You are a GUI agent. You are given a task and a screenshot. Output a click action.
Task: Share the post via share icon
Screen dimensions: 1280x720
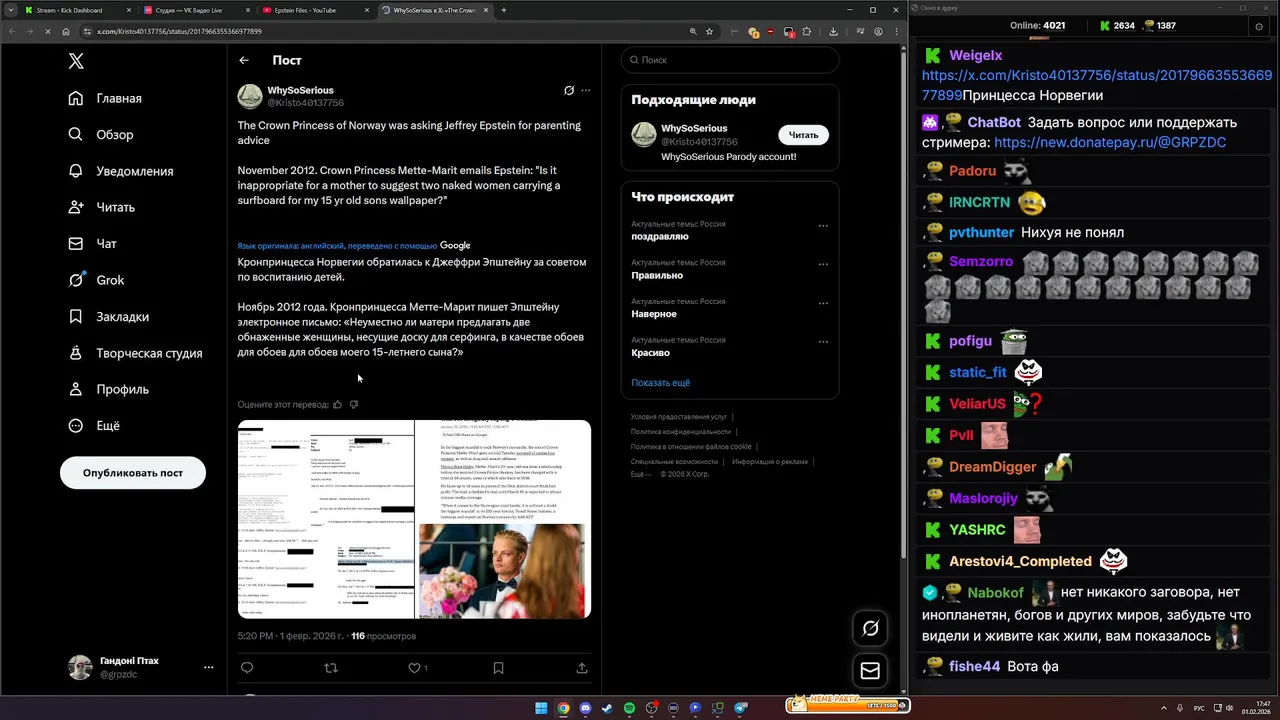click(x=582, y=668)
